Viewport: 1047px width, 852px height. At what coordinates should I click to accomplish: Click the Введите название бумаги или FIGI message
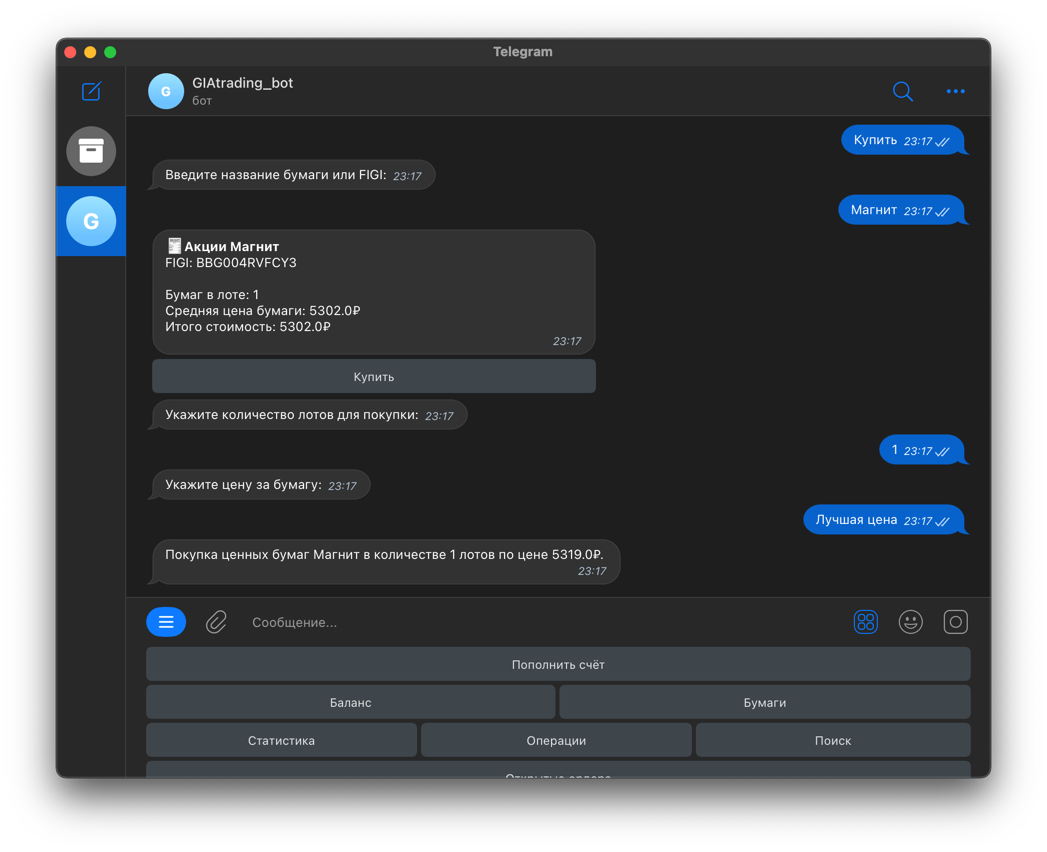click(294, 175)
